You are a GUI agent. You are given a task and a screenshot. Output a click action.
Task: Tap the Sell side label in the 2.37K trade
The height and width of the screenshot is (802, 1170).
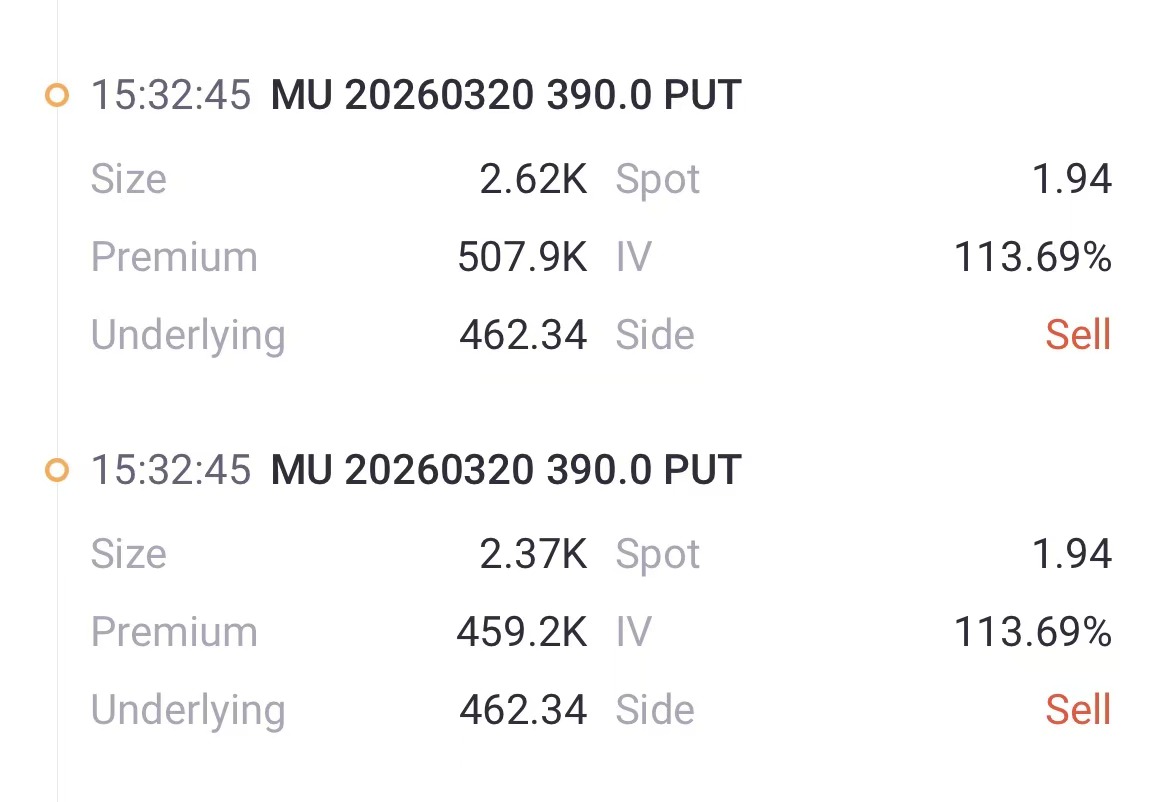pyautogui.click(x=1078, y=710)
